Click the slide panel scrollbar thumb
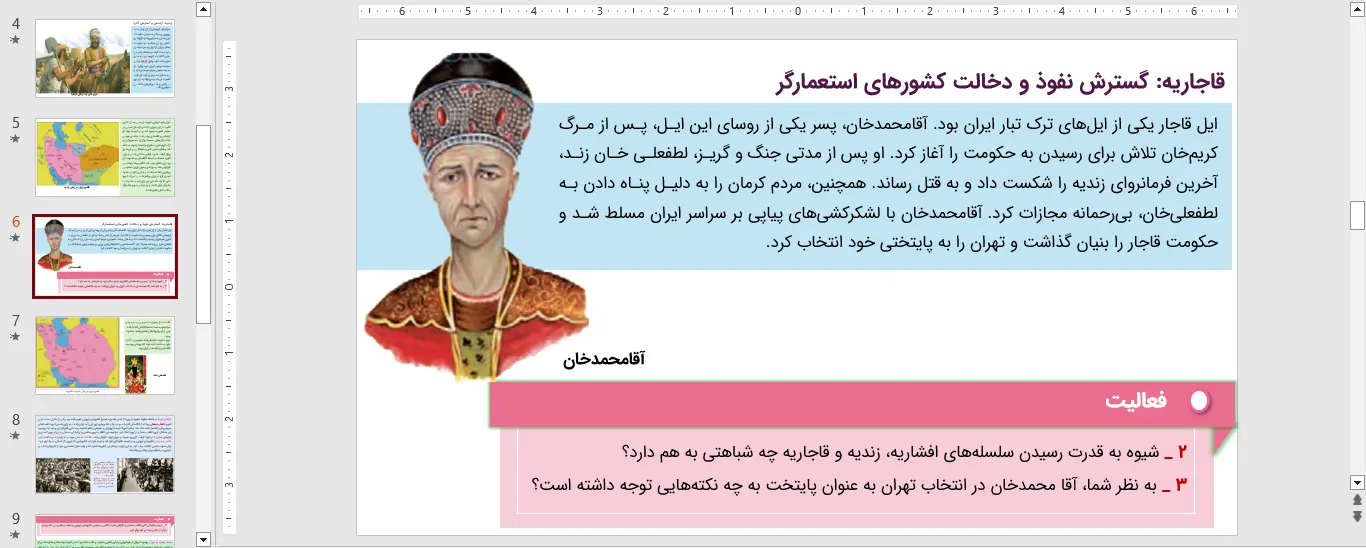 tap(204, 224)
